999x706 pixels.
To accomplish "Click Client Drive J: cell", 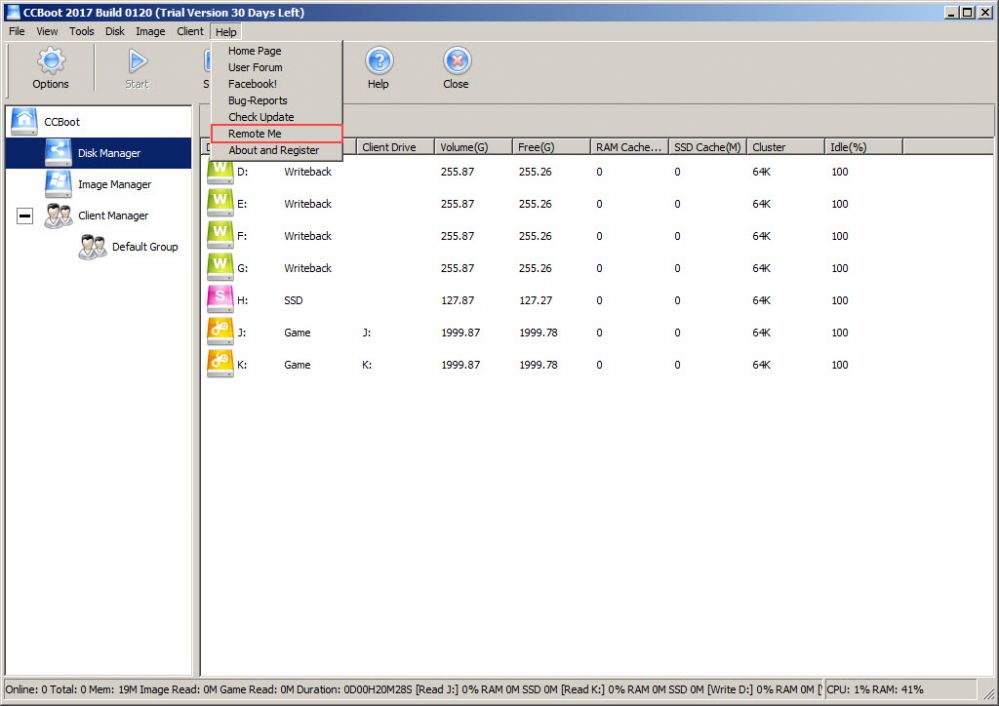I will (x=366, y=333).
